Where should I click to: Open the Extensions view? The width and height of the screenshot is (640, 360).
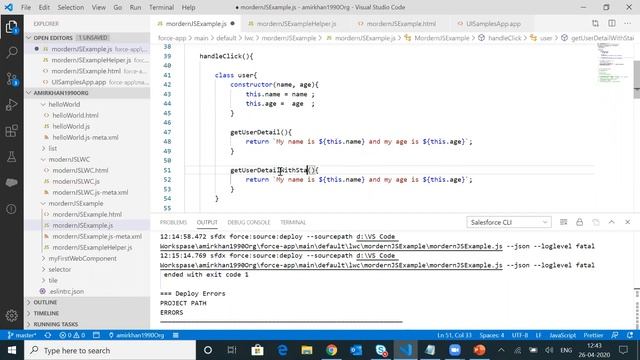pyautogui.click(x=11, y=131)
